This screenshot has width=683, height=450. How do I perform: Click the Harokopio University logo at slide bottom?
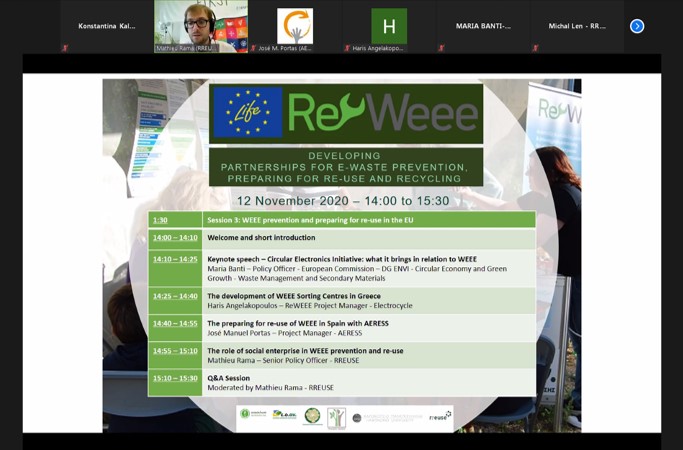[387, 418]
